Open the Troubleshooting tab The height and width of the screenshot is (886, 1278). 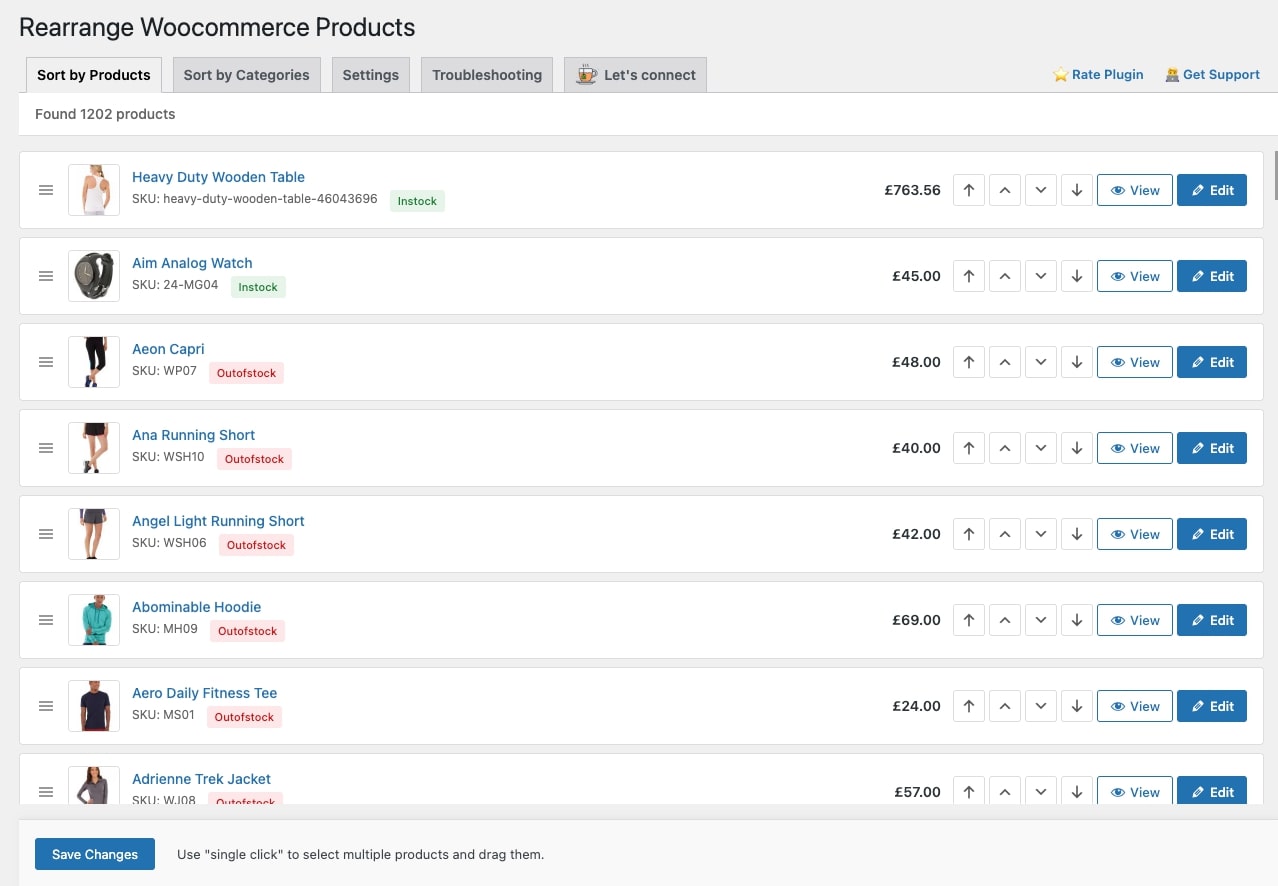[x=486, y=74]
